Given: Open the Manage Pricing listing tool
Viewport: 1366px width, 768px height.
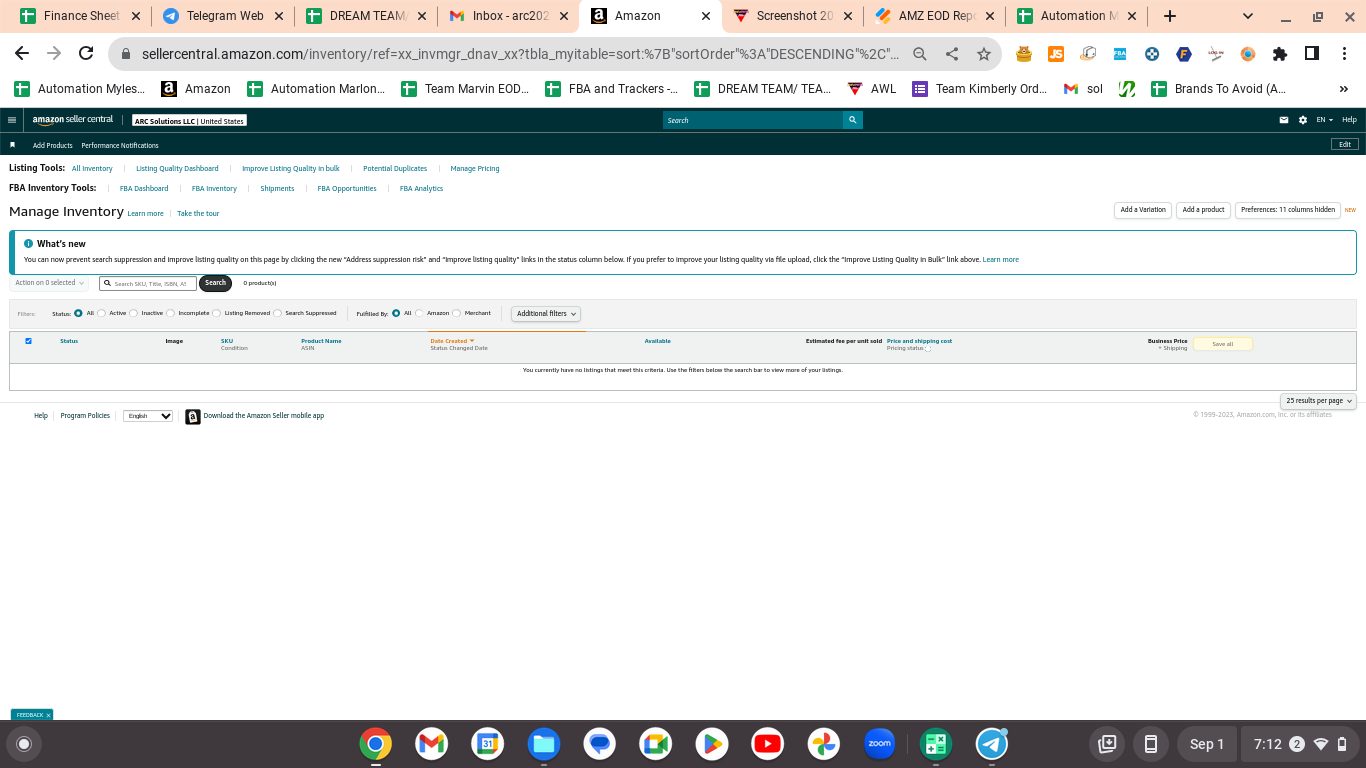Looking at the screenshot, I should [x=475, y=169].
